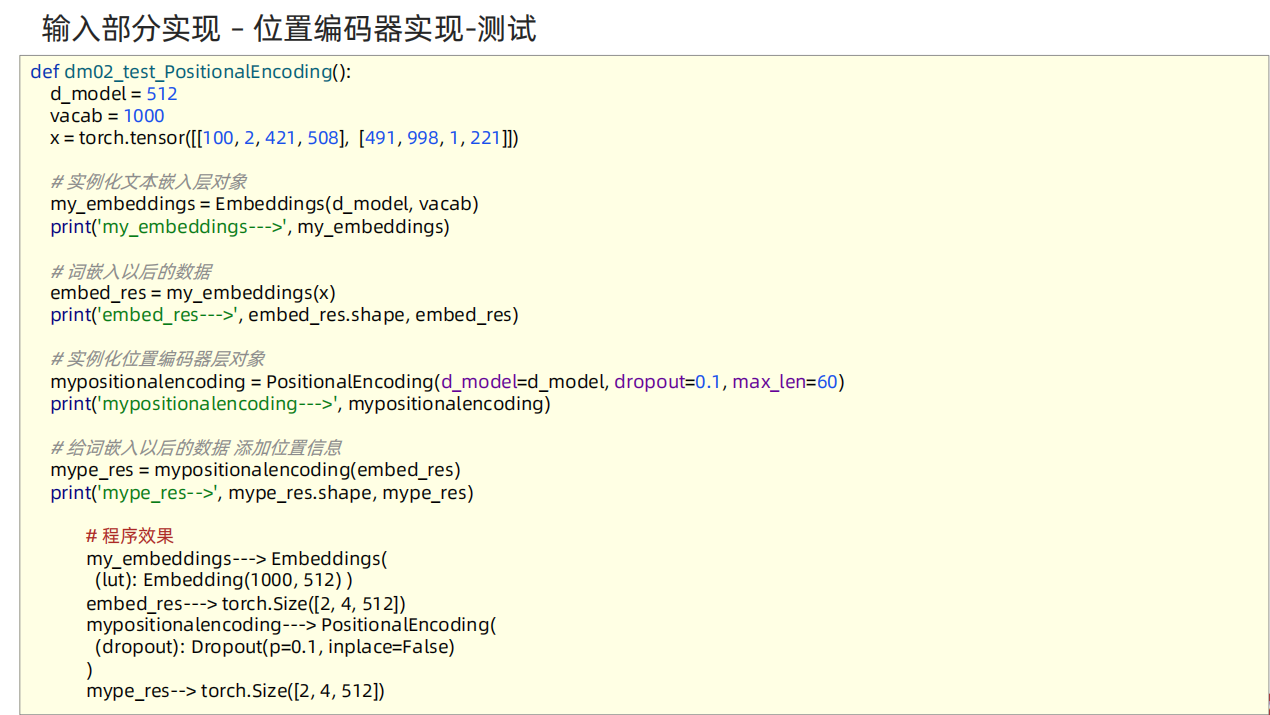Click output (dropout): Dropout(p=0.1, inplace=False)
Viewport: 1270px width, 715px height.
275,647
